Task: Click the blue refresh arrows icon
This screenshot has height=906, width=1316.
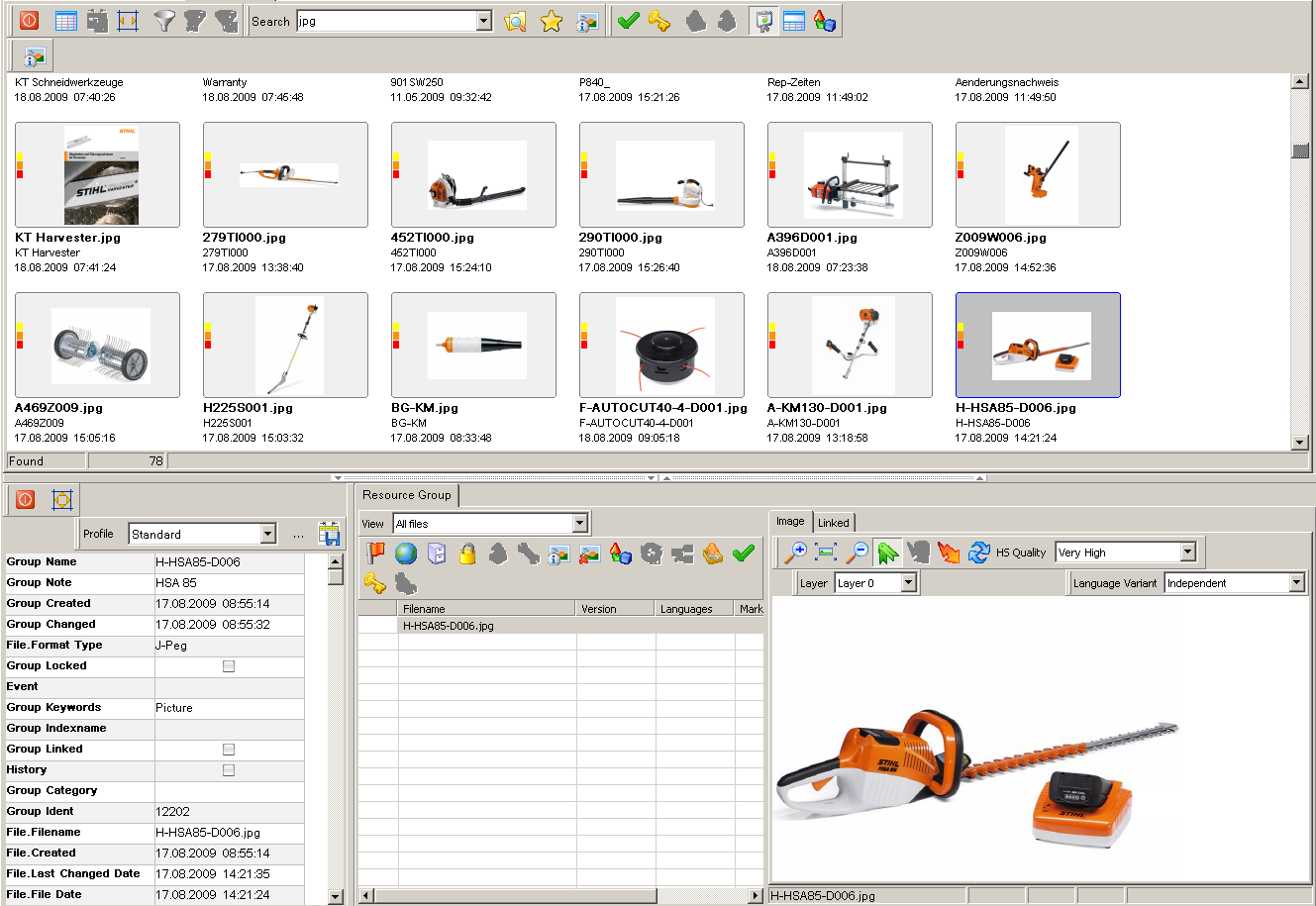Action: pos(979,553)
